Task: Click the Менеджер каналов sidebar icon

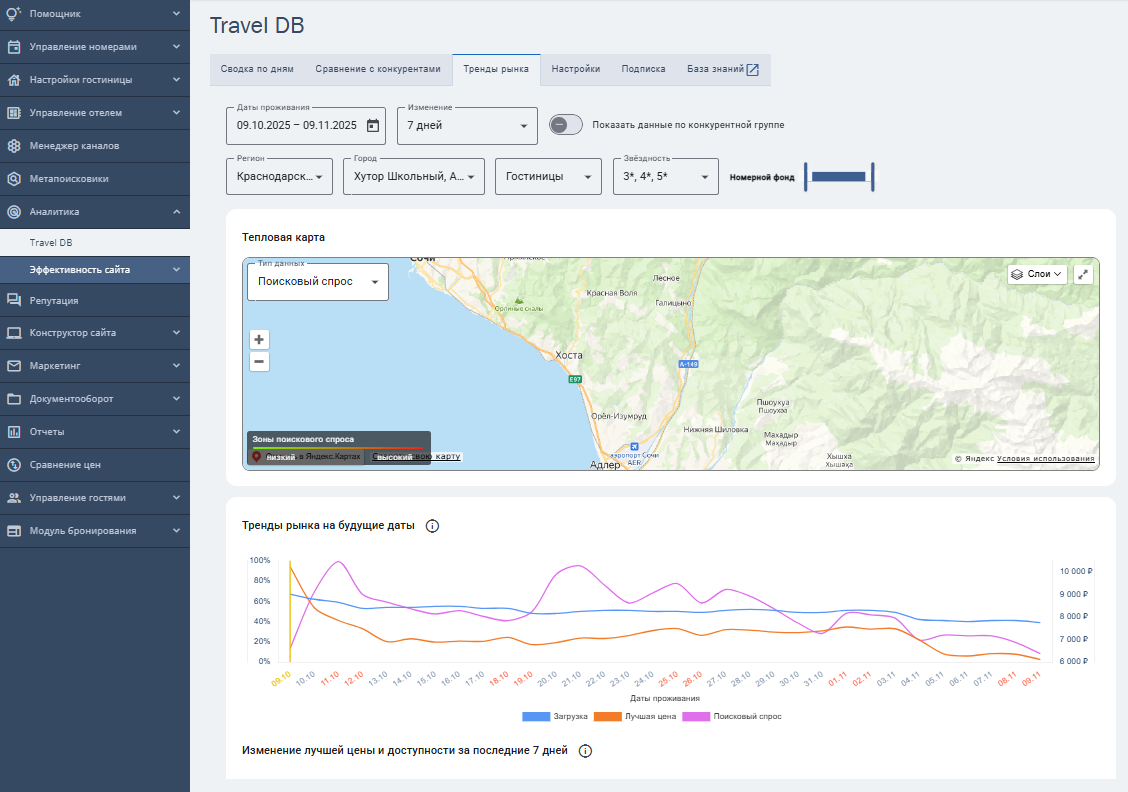Action: point(14,146)
